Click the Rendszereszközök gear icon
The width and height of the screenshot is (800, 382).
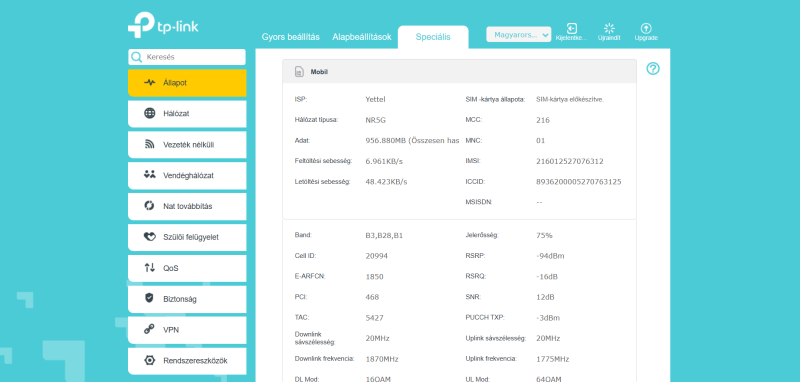(149, 361)
